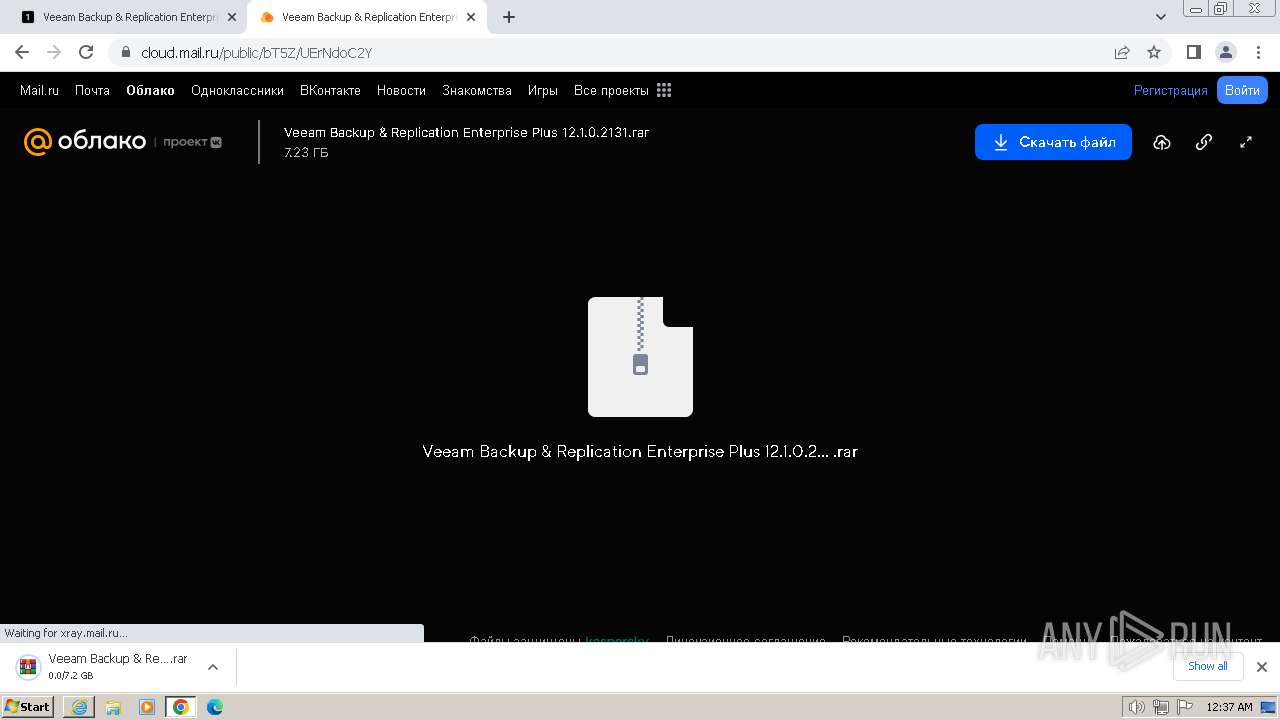Close the active cloud.mail.ru tab
Viewport: 1280px width, 720px height.
pyautogui.click(x=471, y=17)
